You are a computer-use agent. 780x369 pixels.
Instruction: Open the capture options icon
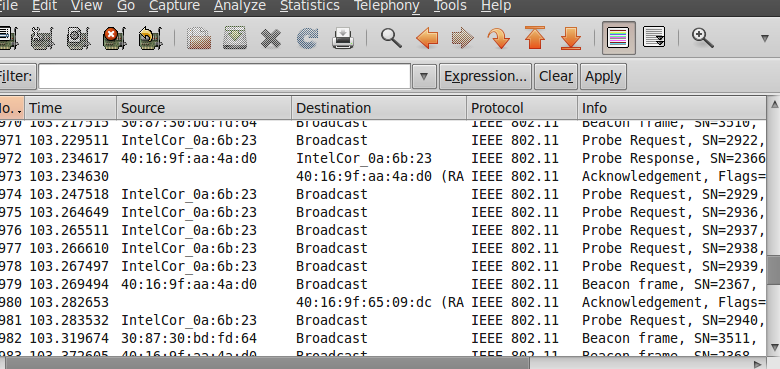point(42,38)
